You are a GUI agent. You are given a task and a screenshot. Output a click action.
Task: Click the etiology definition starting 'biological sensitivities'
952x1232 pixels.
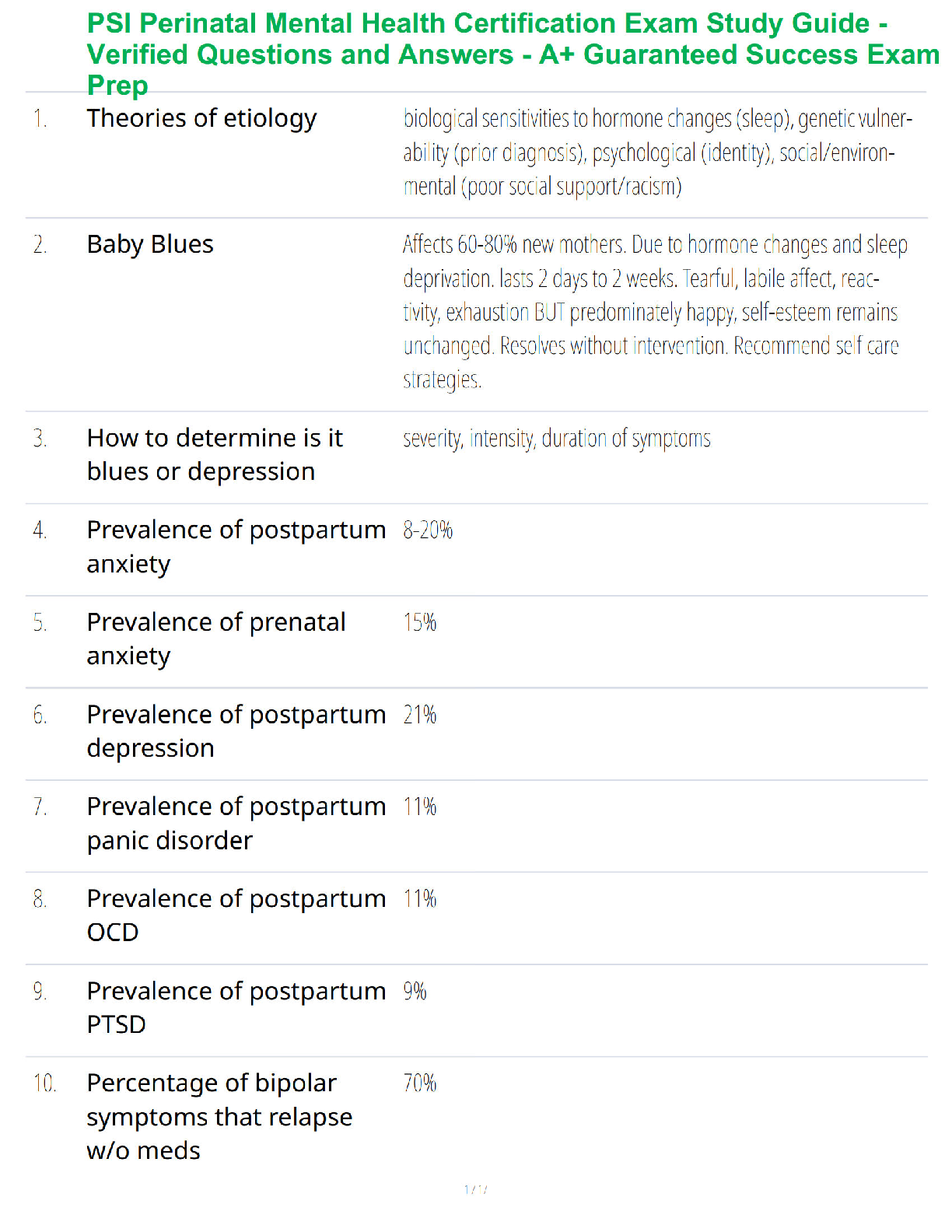point(658,152)
